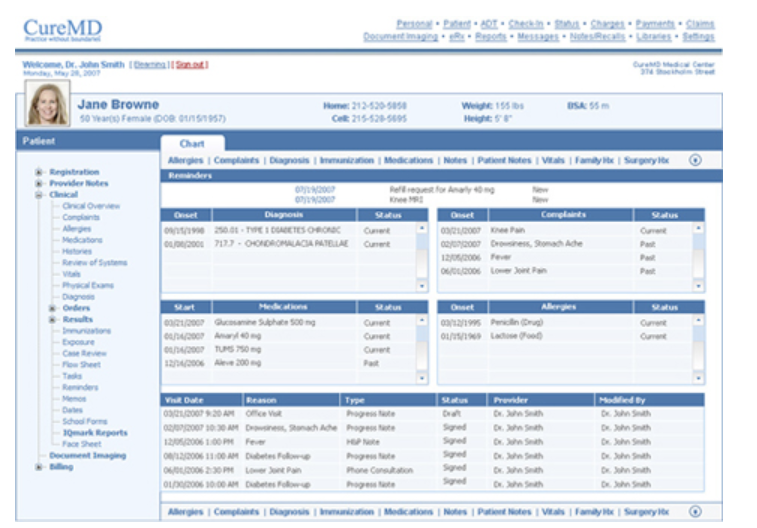Select the Penicillin (Drug) allergy row
757x528 pixels.
tap(565, 322)
